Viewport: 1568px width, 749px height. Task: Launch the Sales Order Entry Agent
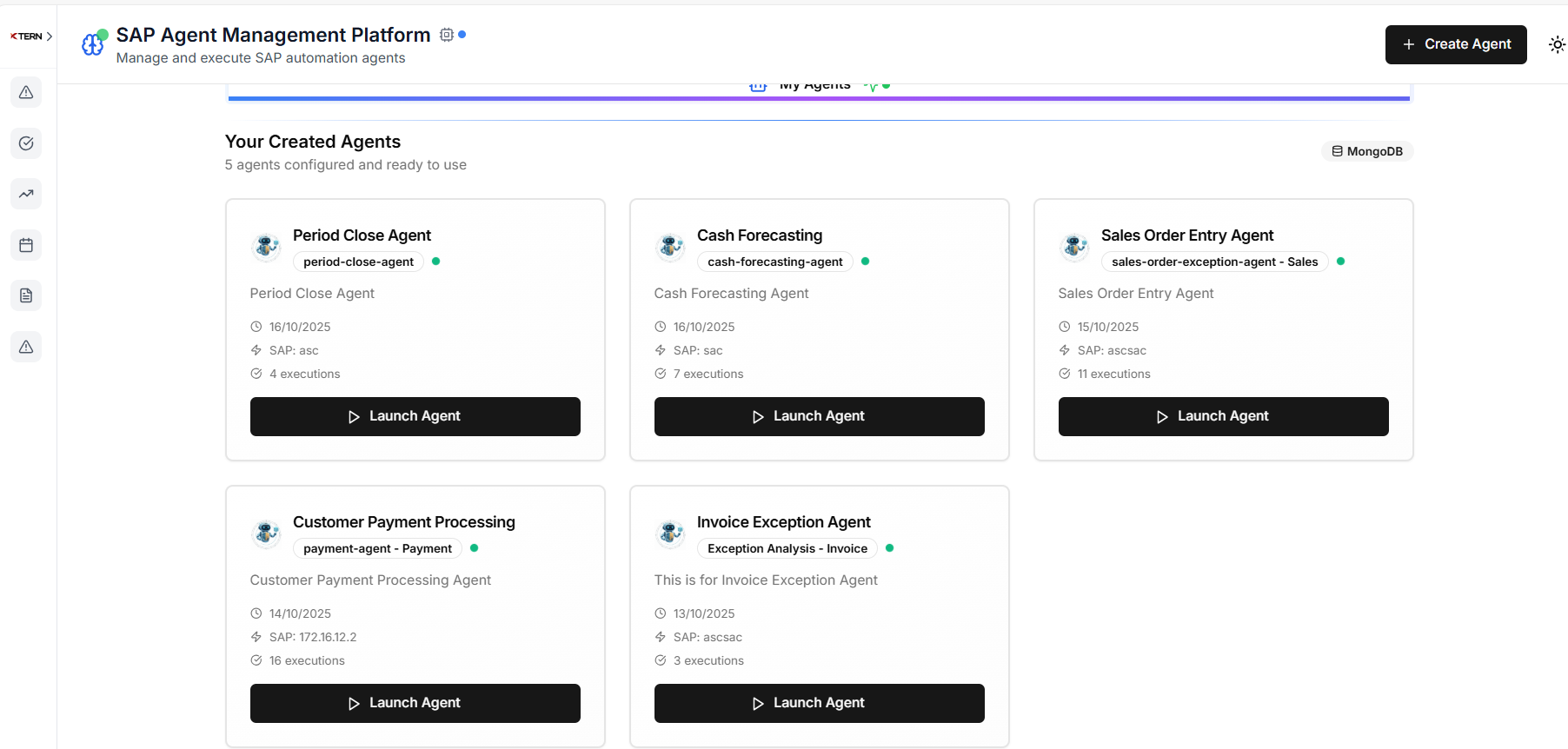click(x=1223, y=416)
